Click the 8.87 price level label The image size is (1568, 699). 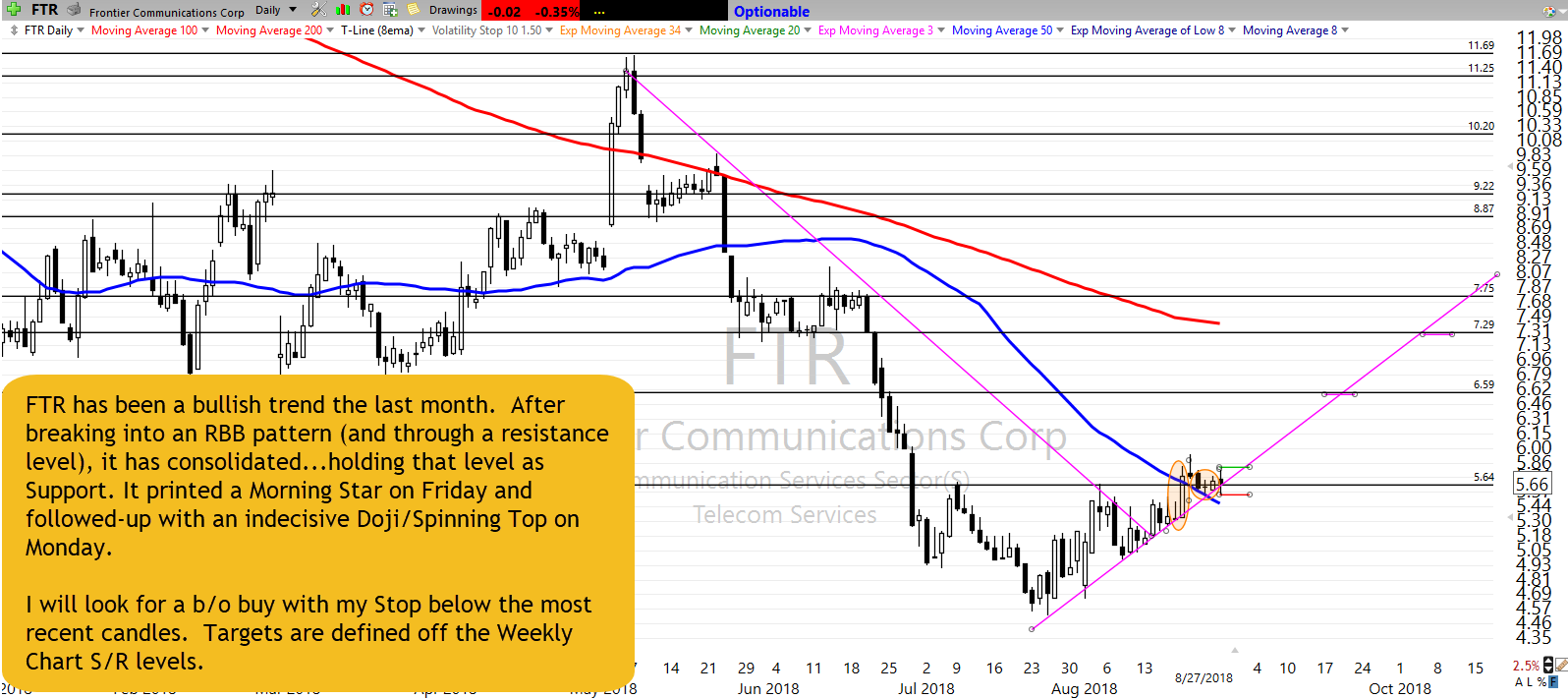point(1484,208)
